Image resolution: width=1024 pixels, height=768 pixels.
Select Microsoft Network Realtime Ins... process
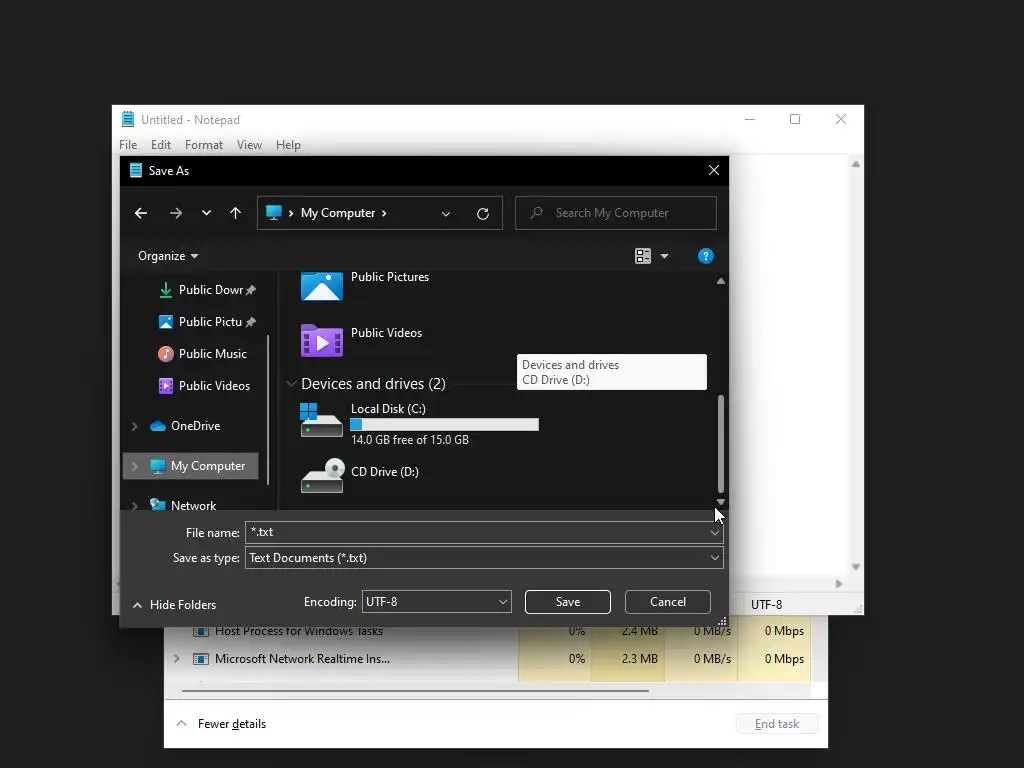point(302,659)
